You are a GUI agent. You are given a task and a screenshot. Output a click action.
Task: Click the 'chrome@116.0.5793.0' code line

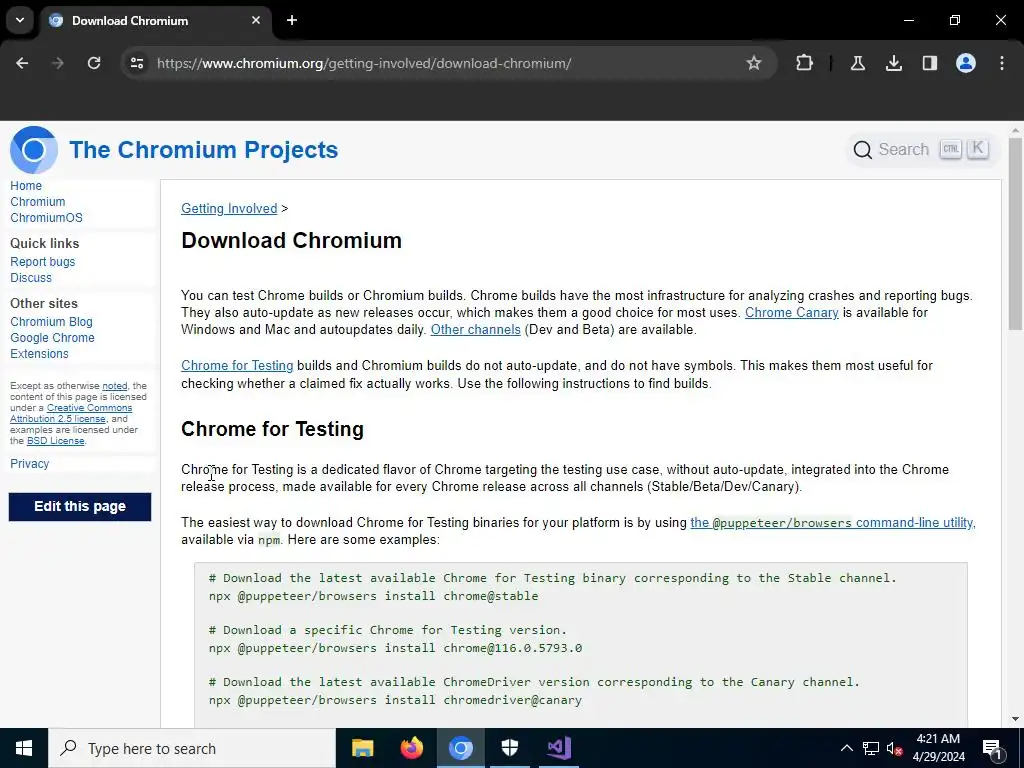[x=395, y=648]
